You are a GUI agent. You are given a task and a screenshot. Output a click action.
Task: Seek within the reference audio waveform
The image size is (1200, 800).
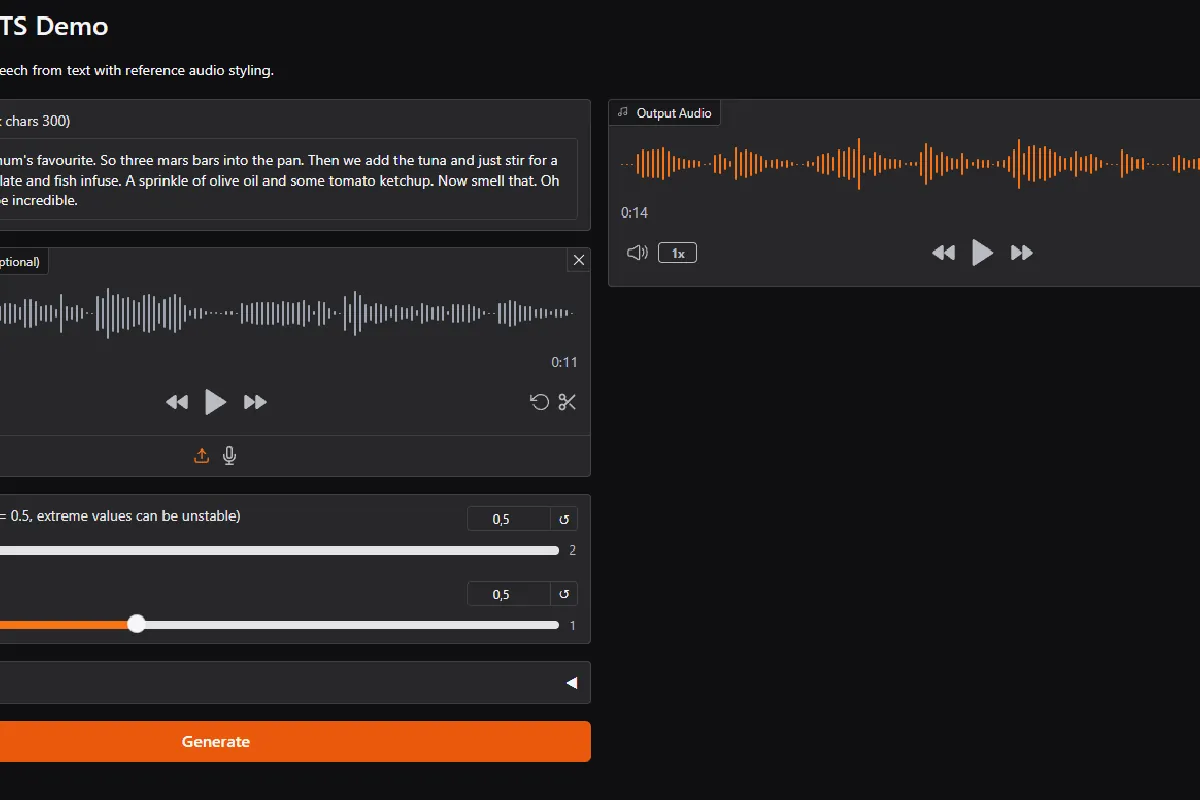point(288,313)
